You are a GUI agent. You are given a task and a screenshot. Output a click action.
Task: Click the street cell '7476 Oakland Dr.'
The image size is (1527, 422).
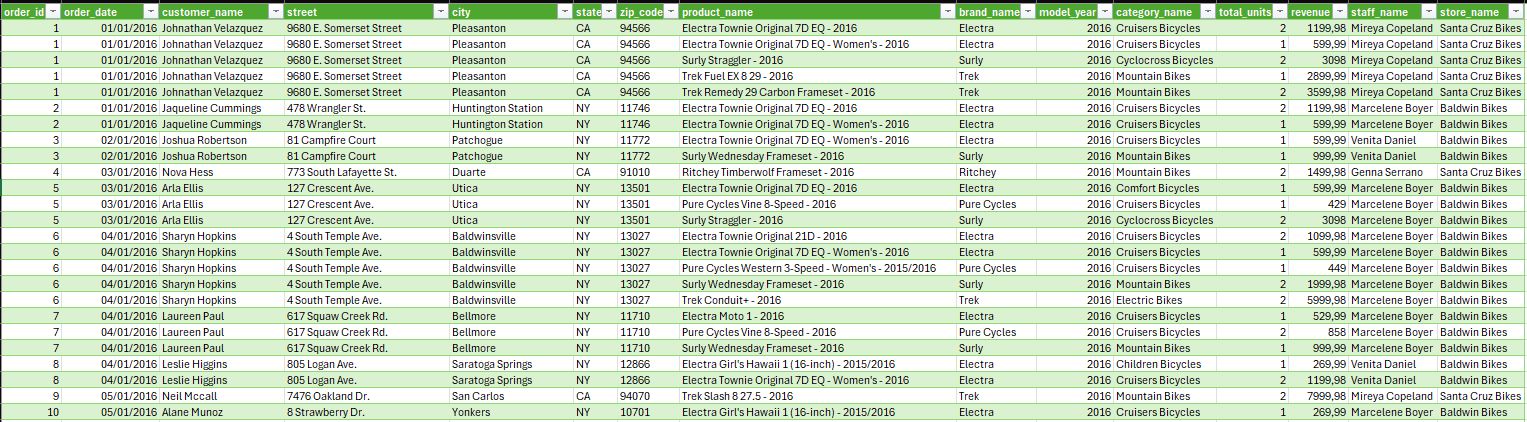[x=366, y=396]
